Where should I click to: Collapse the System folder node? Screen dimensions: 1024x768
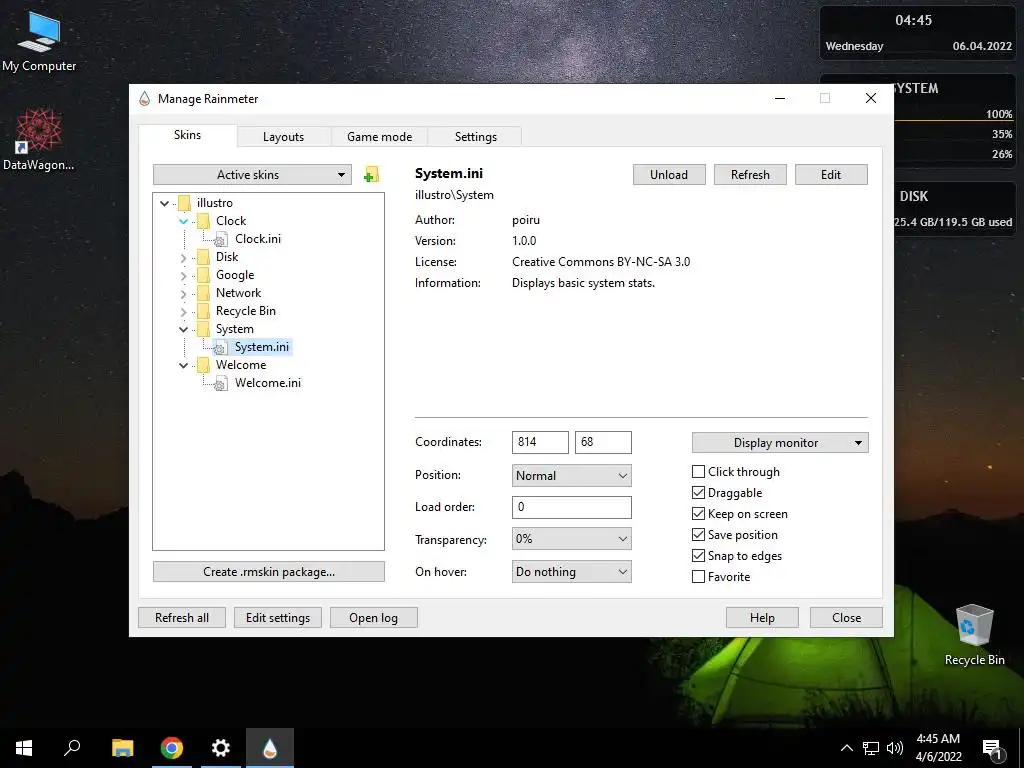click(184, 329)
